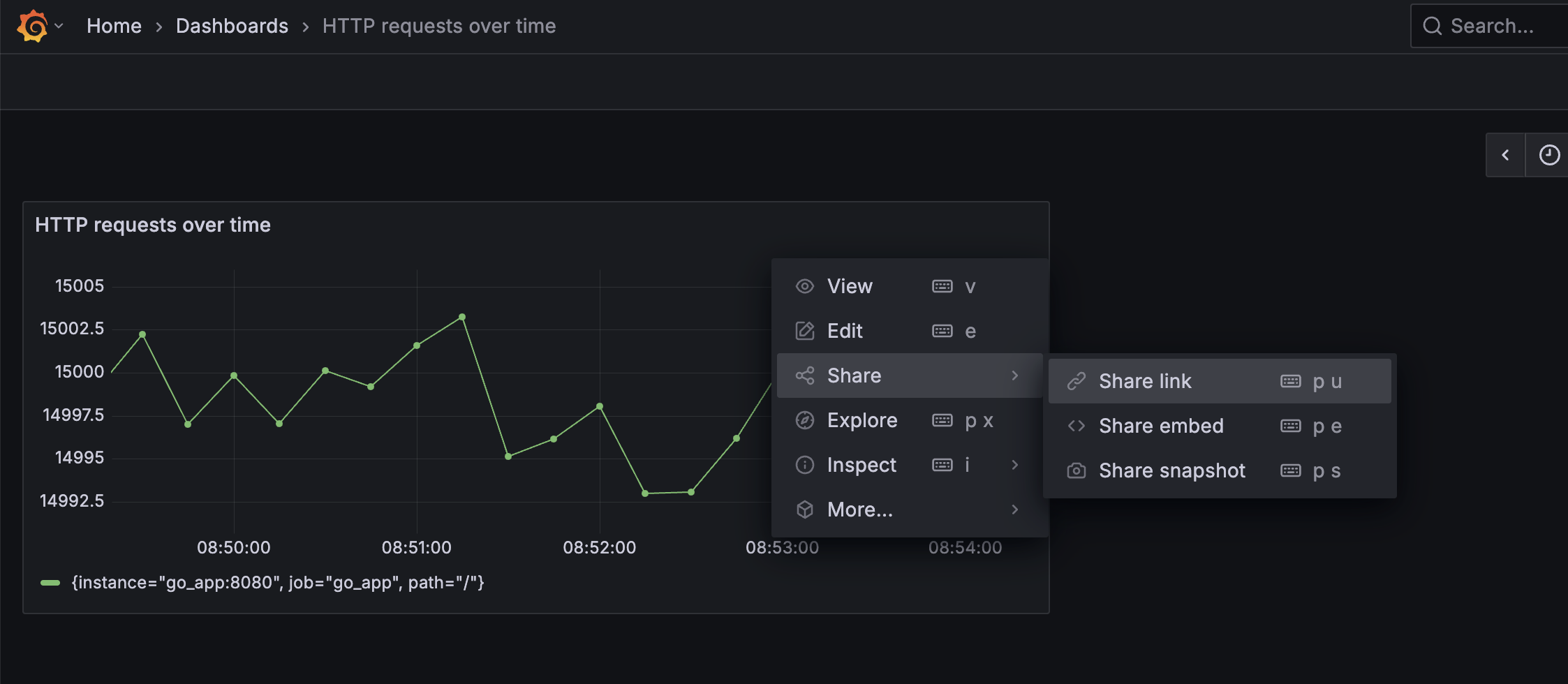Select View from the panel menu
Viewport: 1568px width, 684px height.
pos(850,286)
